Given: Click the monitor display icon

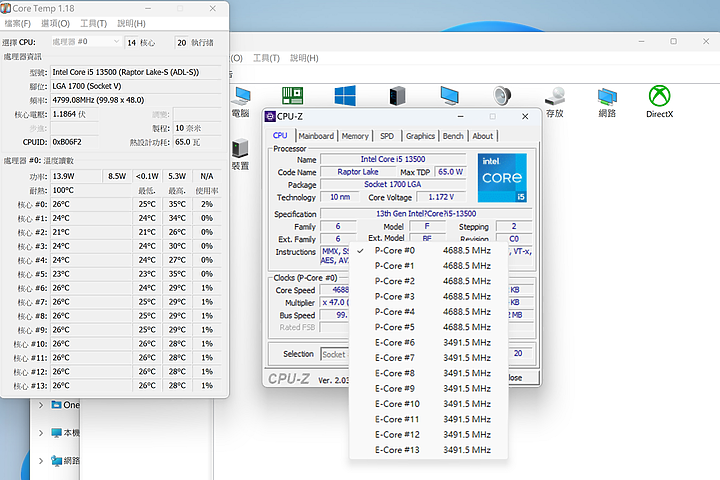Looking at the screenshot, I should tap(449, 96).
